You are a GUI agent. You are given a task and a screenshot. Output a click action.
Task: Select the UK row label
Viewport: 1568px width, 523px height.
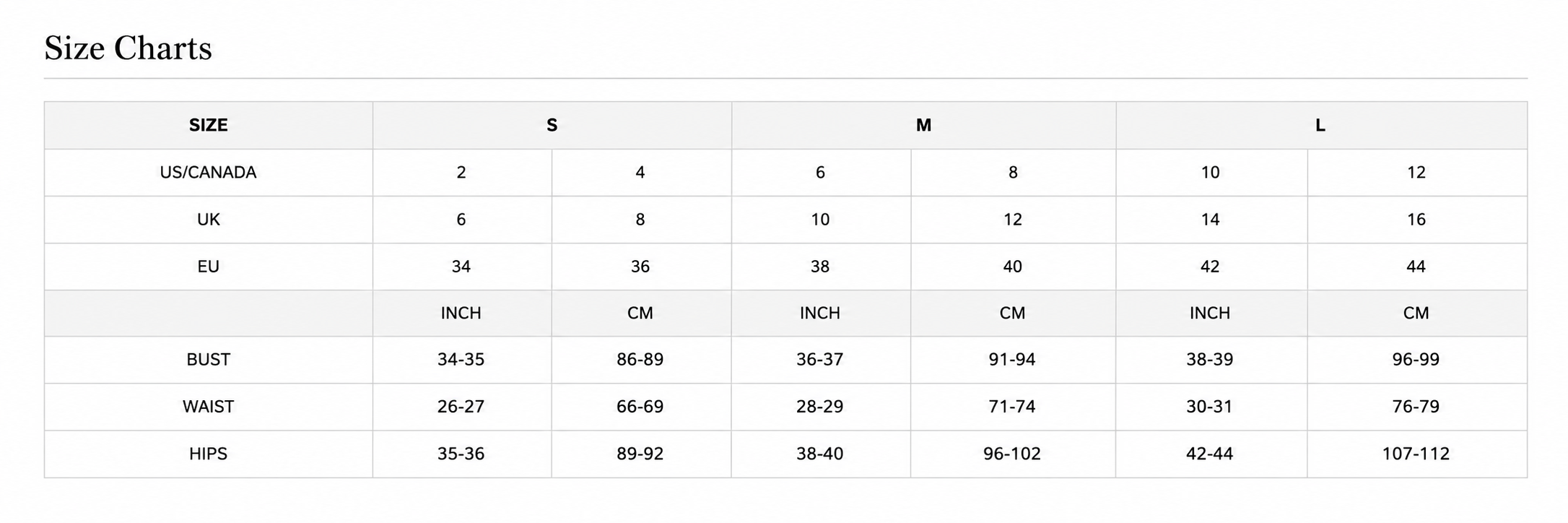[x=209, y=220]
